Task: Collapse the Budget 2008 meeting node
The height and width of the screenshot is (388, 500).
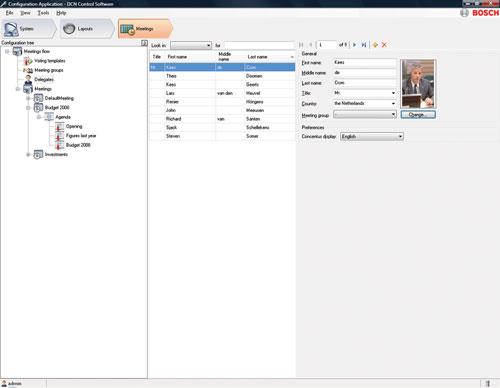Action: (x=28, y=108)
